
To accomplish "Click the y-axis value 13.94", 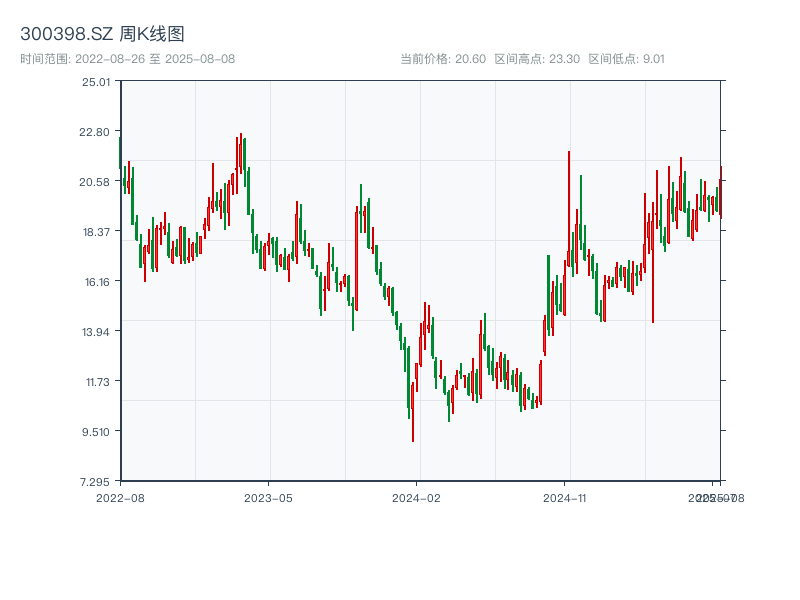I will [96, 332].
